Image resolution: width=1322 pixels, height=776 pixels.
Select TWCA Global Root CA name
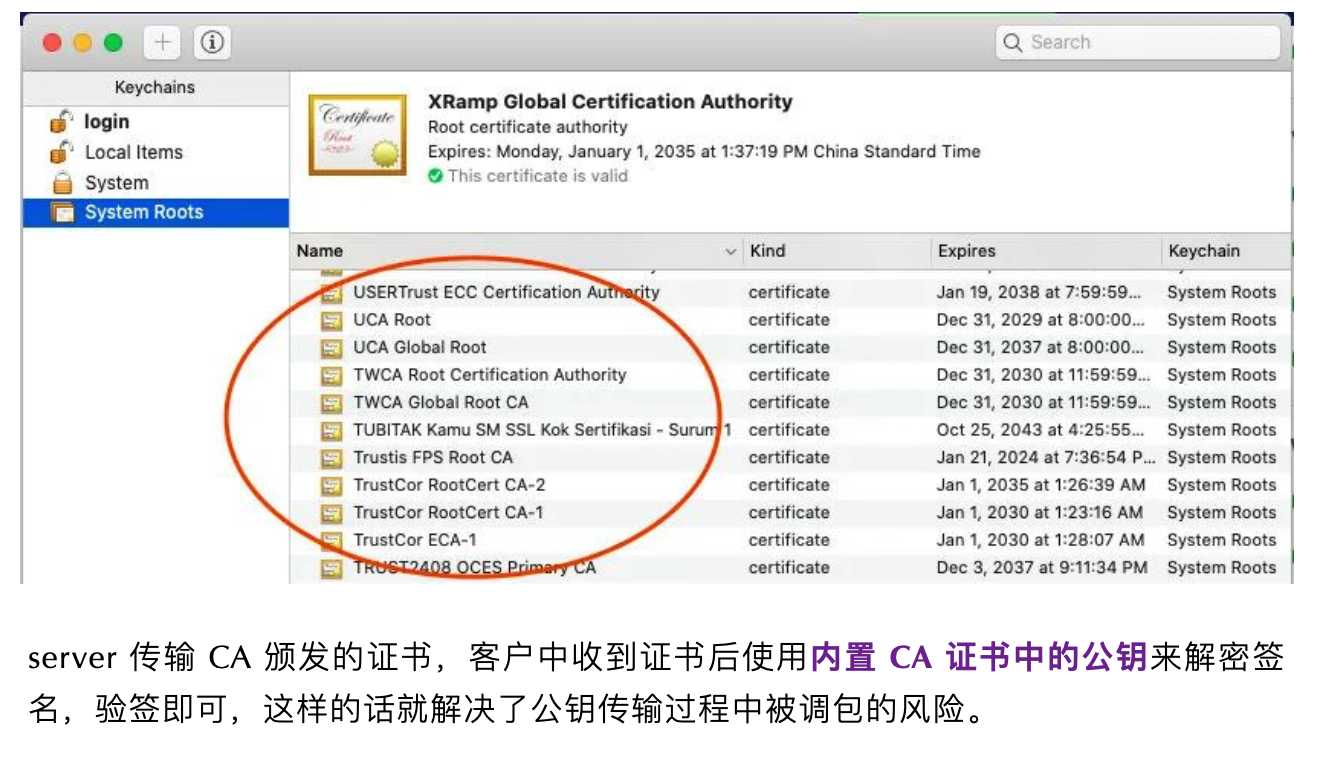click(441, 402)
